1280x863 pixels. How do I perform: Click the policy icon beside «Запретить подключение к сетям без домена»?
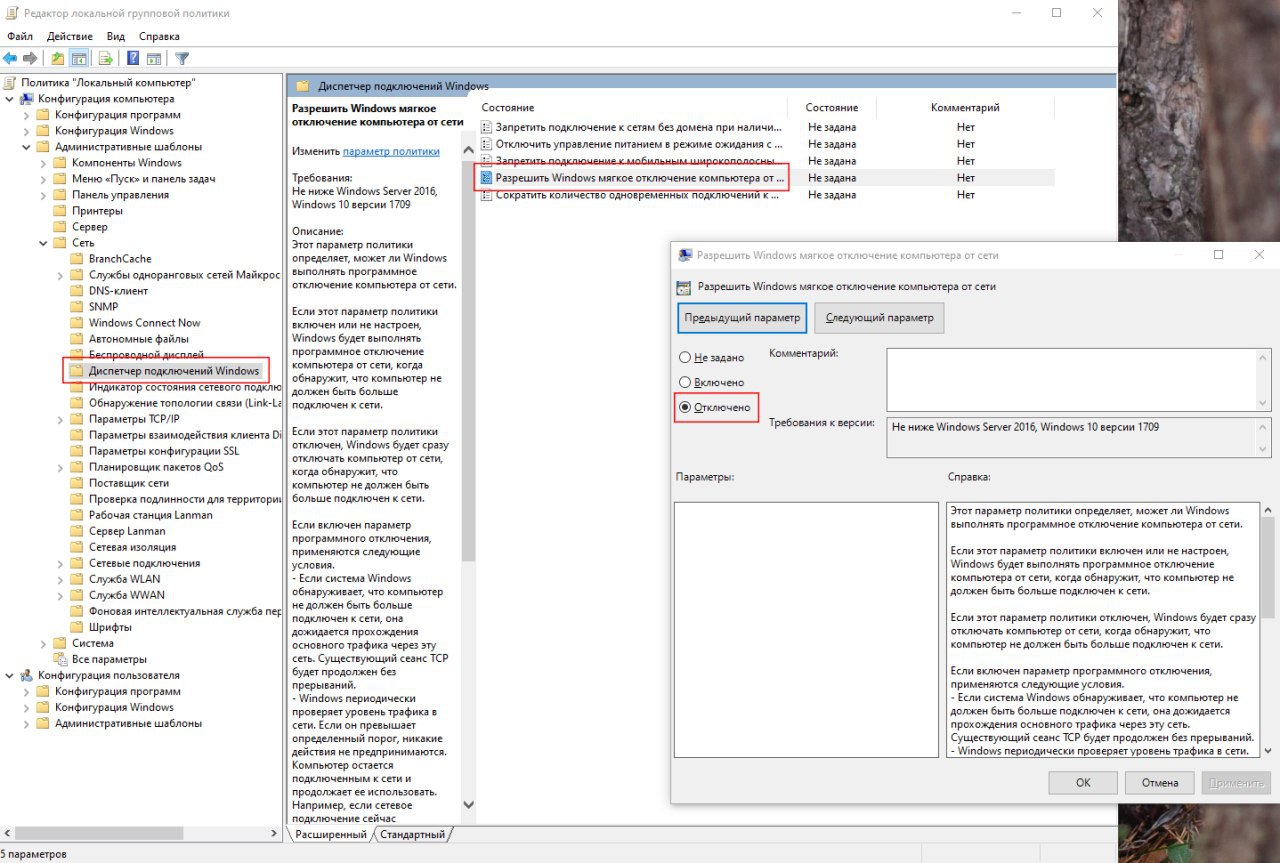[x=487, y=127]
